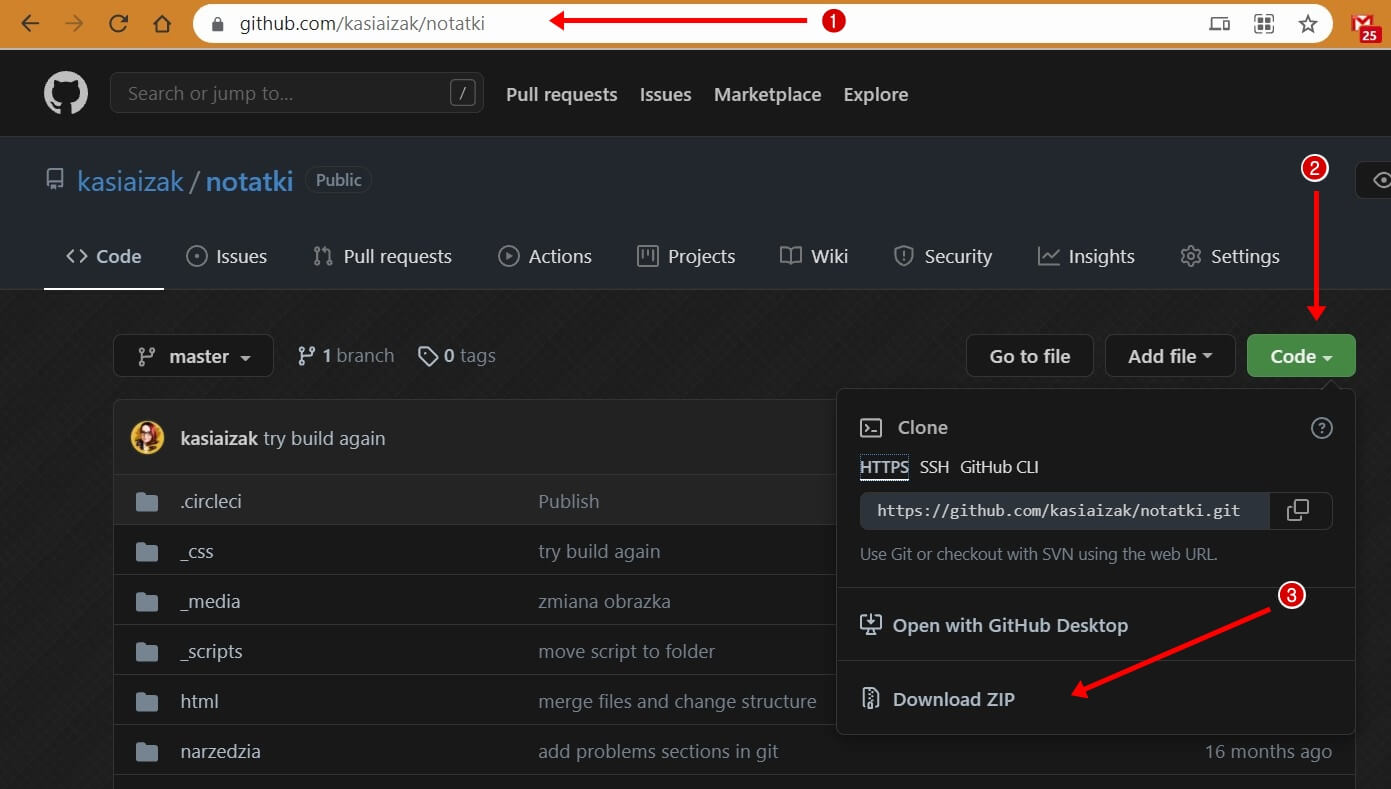Open the Insights tab
This screenshot has width=1391, height=789.
click(x=1086, y=257)
